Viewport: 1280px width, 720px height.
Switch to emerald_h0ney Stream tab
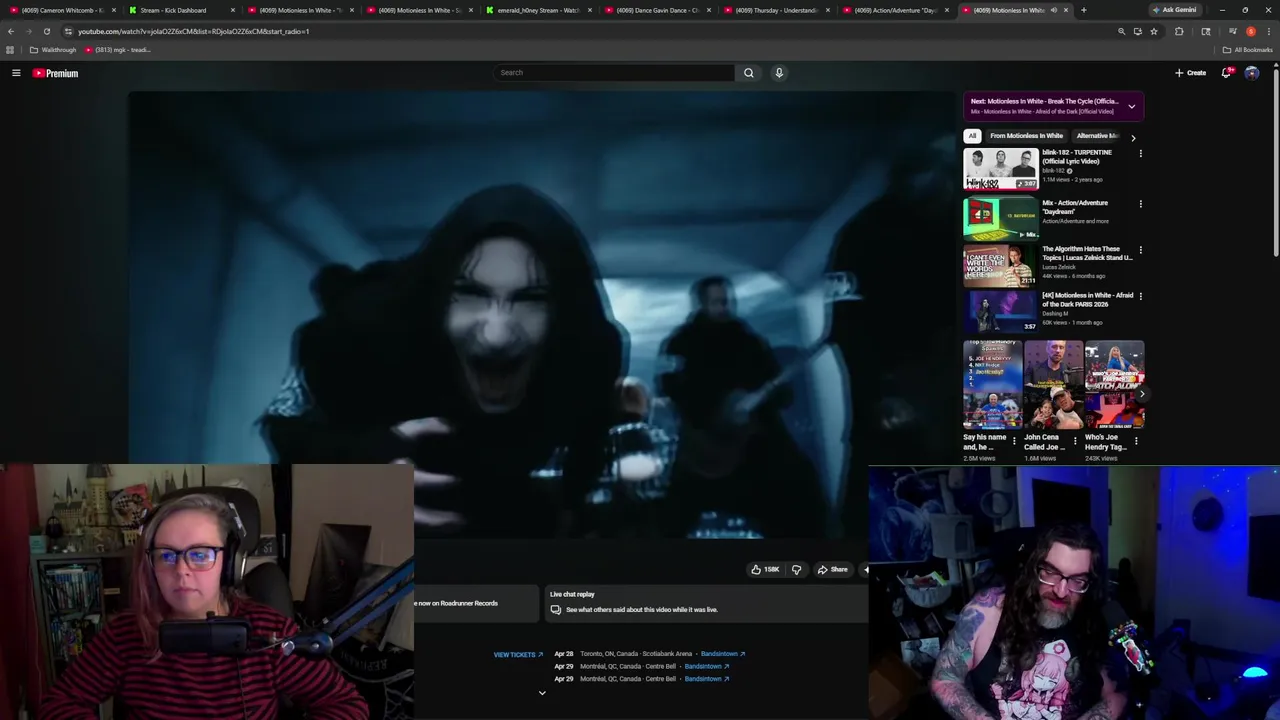pyautogui.click(x=539, y=10)
